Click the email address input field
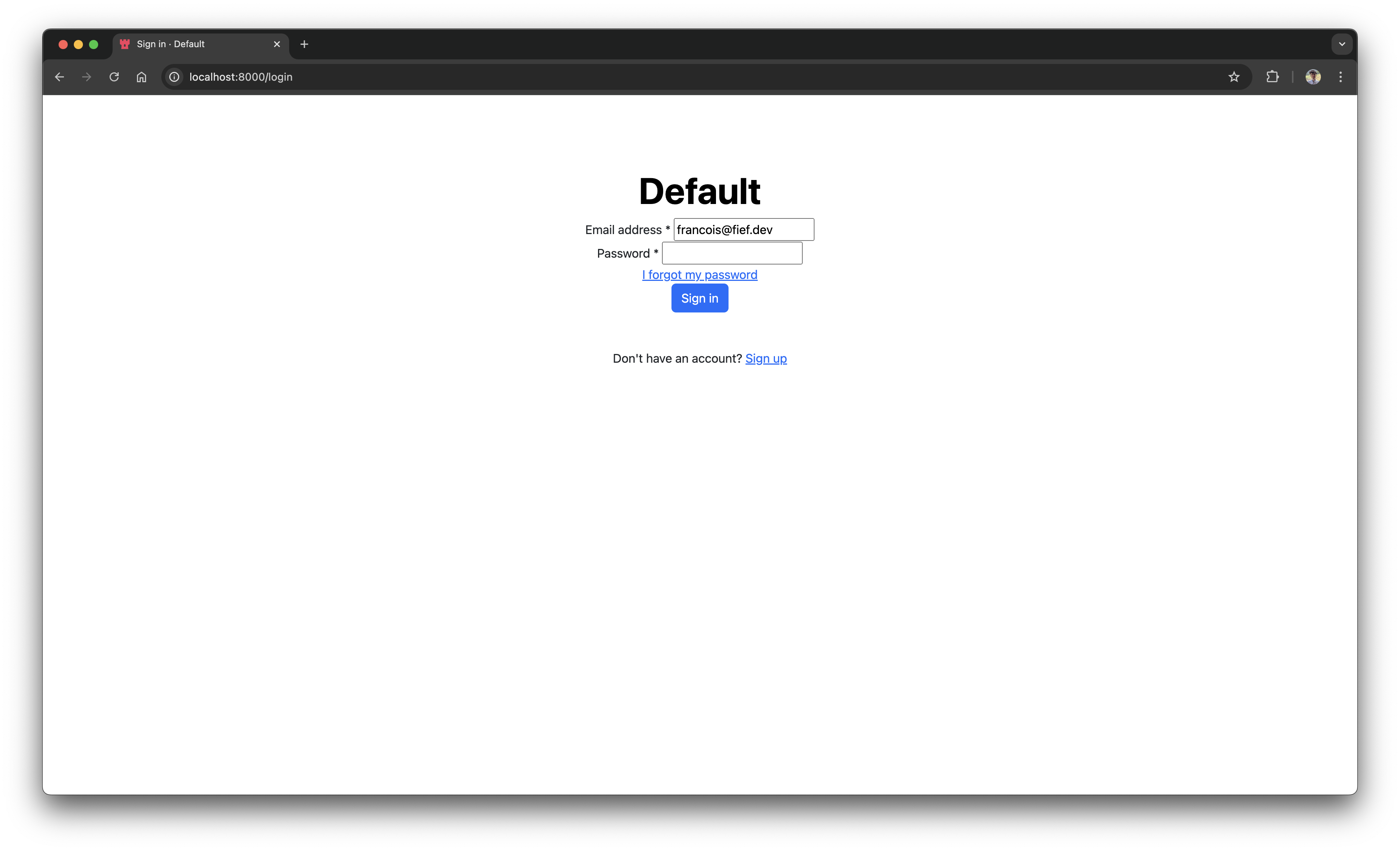 click(744, 229)
